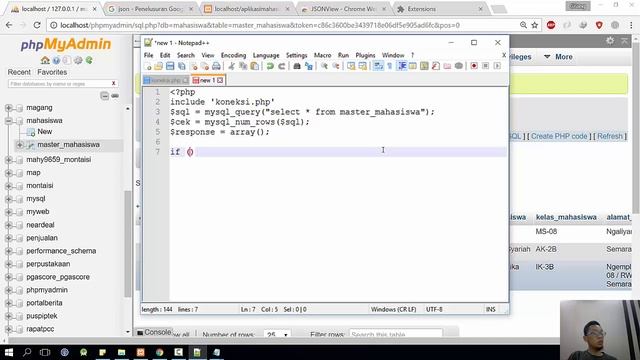The width and height of the screenshot is (640, 360).
Task: Toggle Show All Characters toolbar button
Action: (x=390, y=66)
